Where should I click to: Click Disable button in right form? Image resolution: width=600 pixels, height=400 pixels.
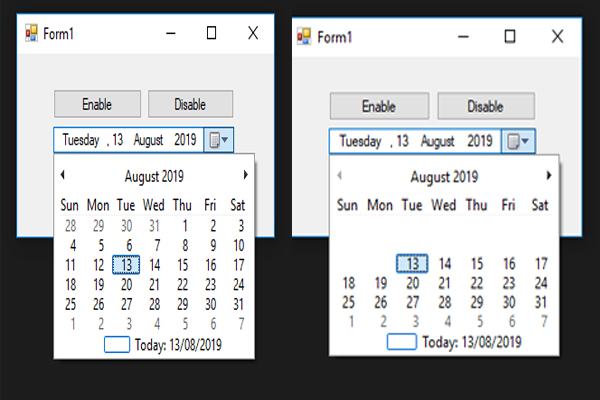tap(486, 106)
